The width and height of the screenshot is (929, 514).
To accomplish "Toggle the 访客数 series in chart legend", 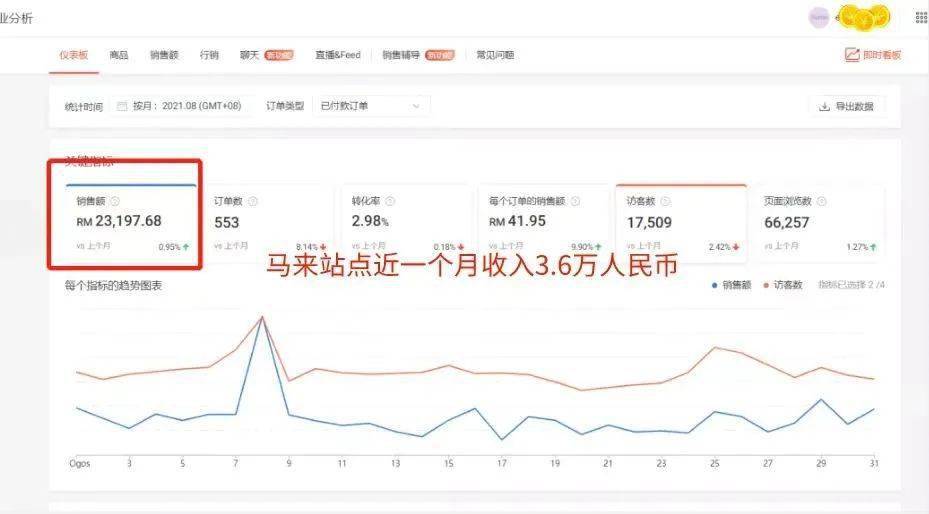I will pos(783,285).
